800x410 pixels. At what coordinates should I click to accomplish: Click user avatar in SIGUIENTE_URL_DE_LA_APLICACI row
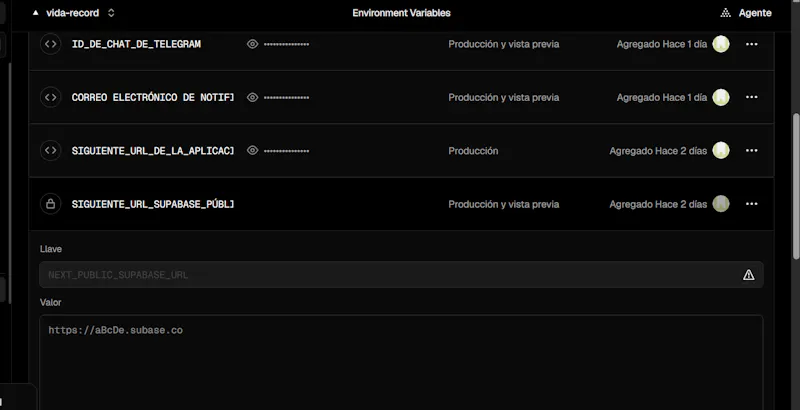[721, 150]
